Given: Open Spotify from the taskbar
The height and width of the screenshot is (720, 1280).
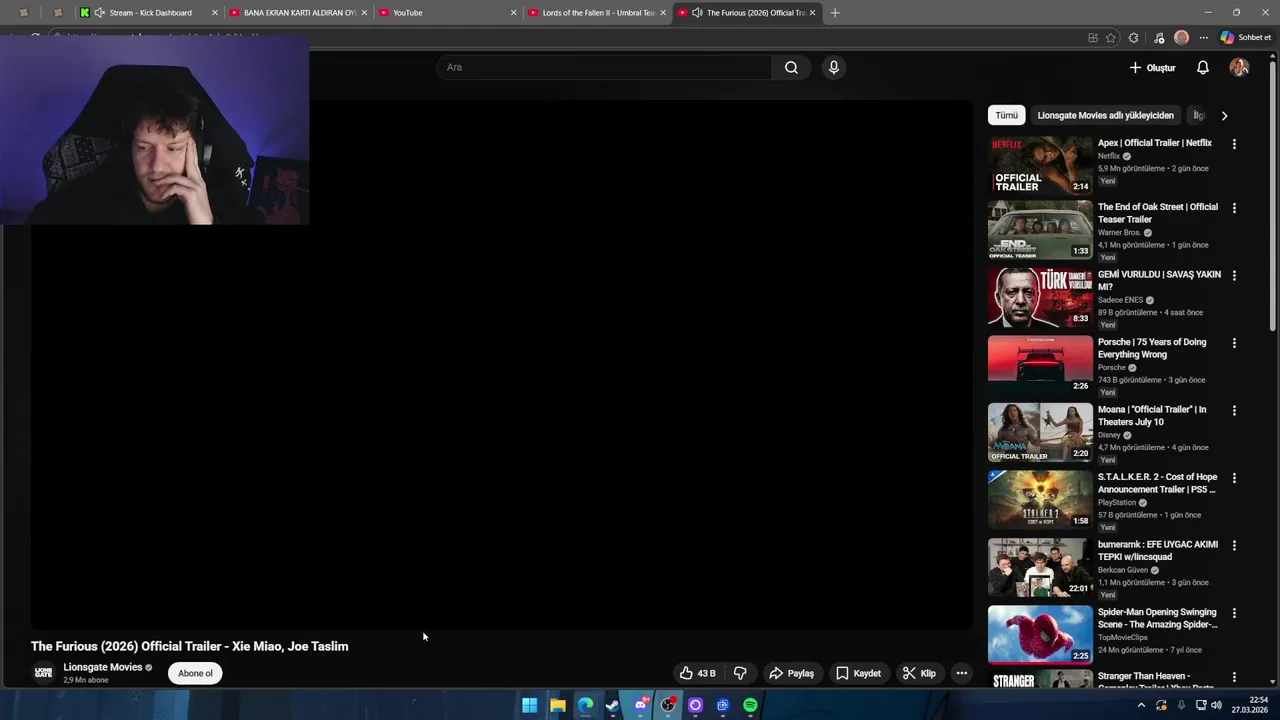Looking at the screenshot, I should point(750,705).
